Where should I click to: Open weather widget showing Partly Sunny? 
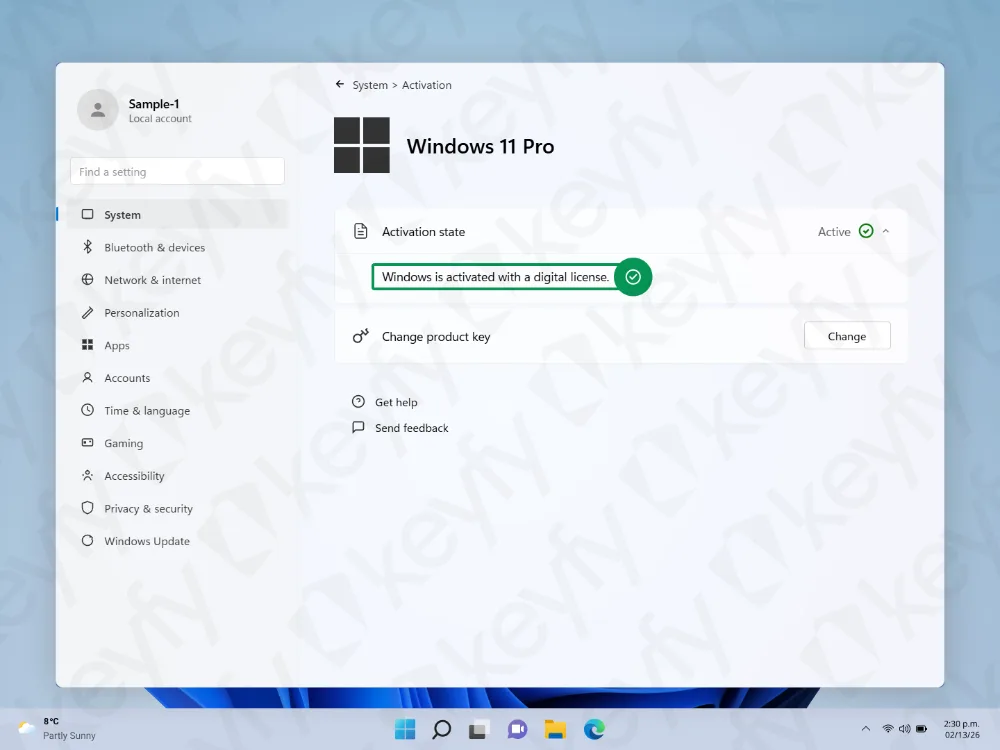(56, 728)
